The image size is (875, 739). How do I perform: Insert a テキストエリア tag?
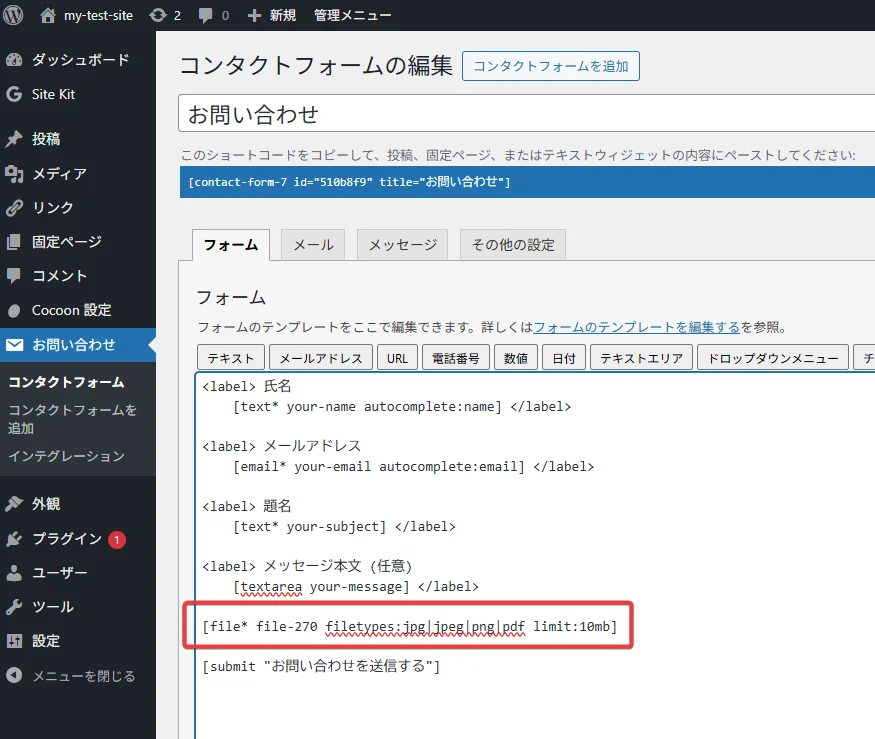coord(641,358)
